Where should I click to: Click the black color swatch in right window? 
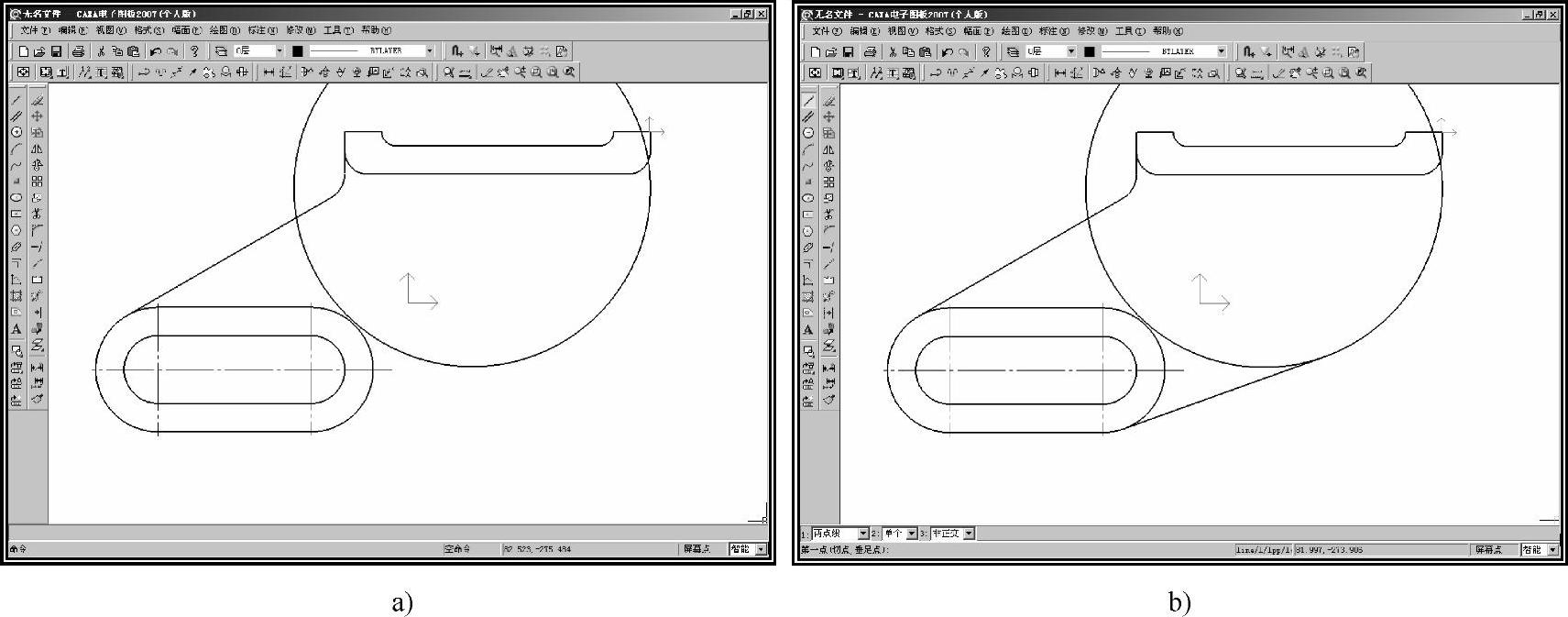(1089, 51)
